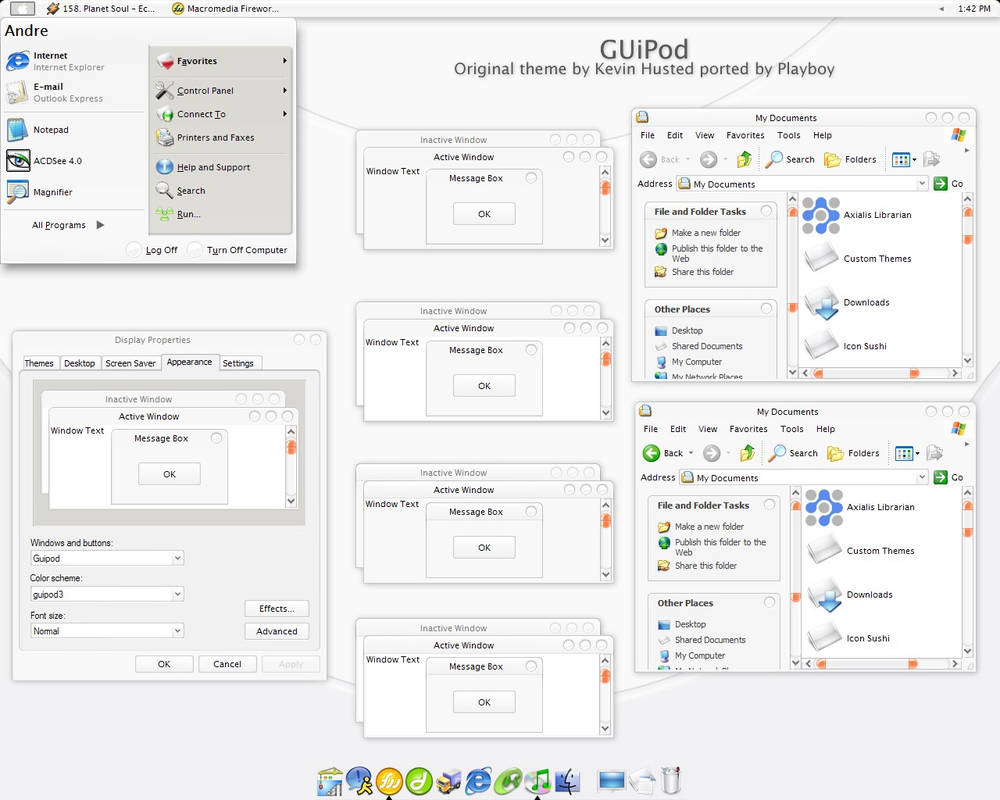Click the 158. Planet Soul taskbar button
Screen dimensions: 1000x800
(101, 9)
